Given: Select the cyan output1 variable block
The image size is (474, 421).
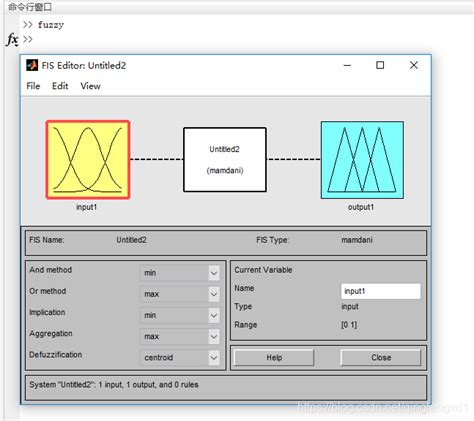Looking at the screenshot, I should coord(362,160).
